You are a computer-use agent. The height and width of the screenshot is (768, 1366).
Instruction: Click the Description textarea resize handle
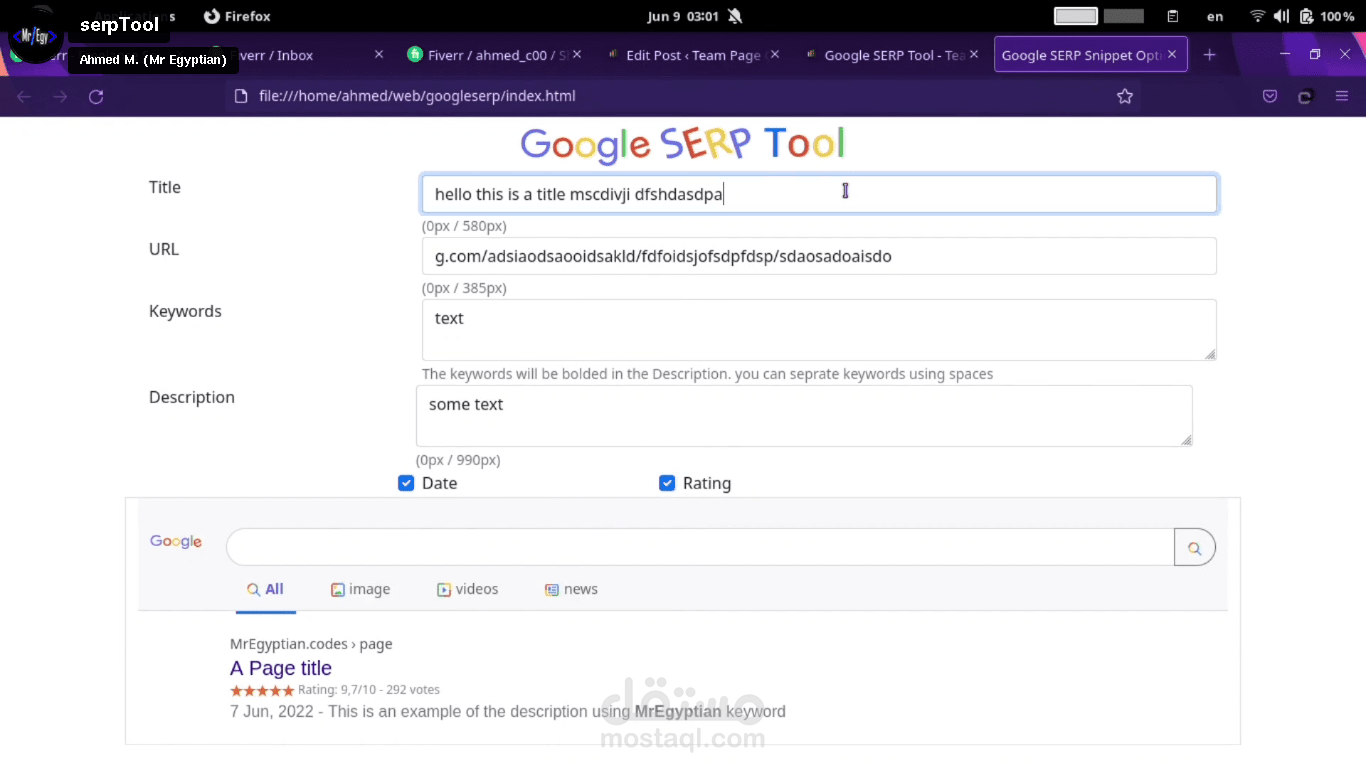click(x=1186, y=440)
